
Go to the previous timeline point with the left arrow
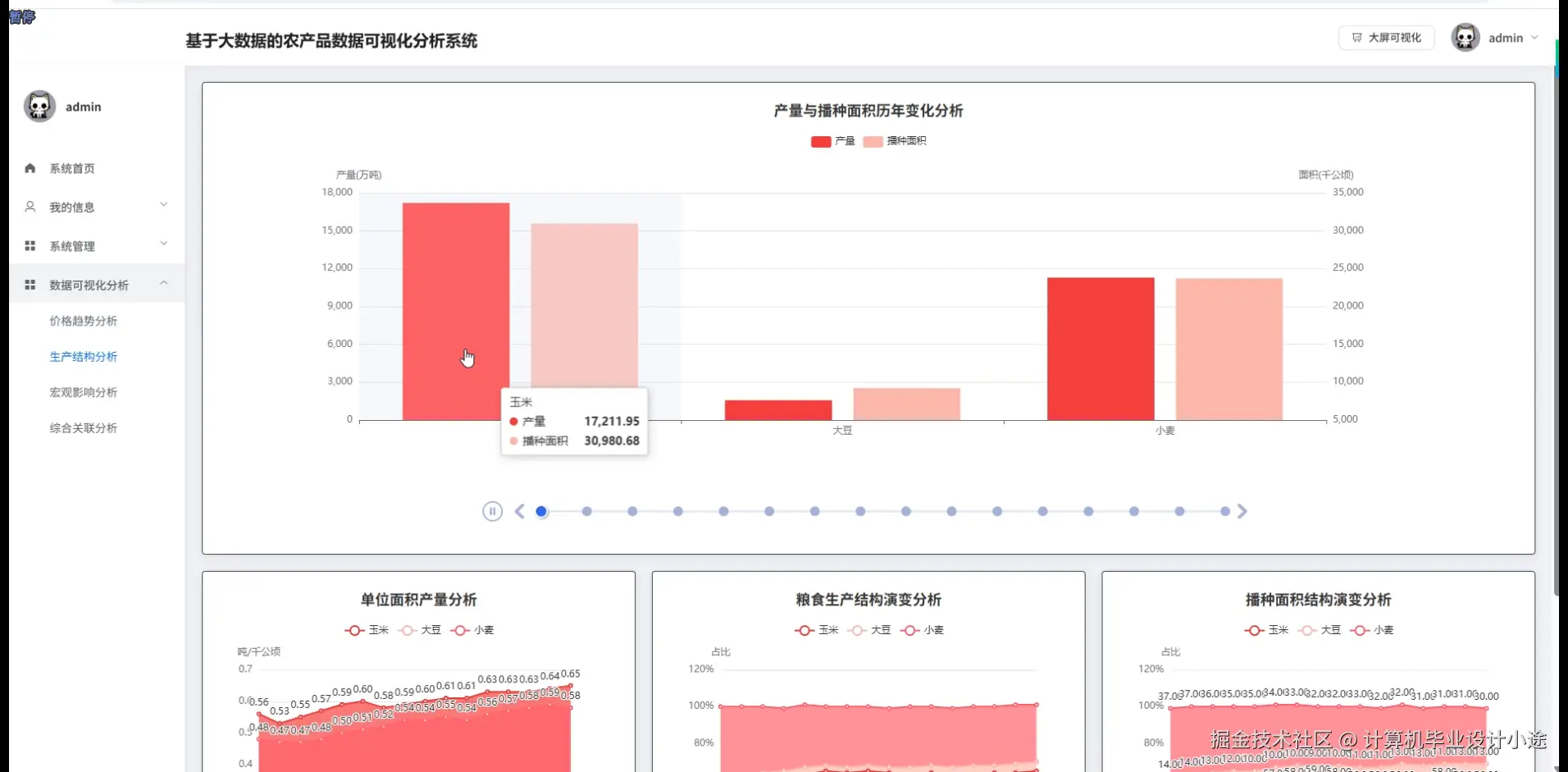tap(519, 511)
